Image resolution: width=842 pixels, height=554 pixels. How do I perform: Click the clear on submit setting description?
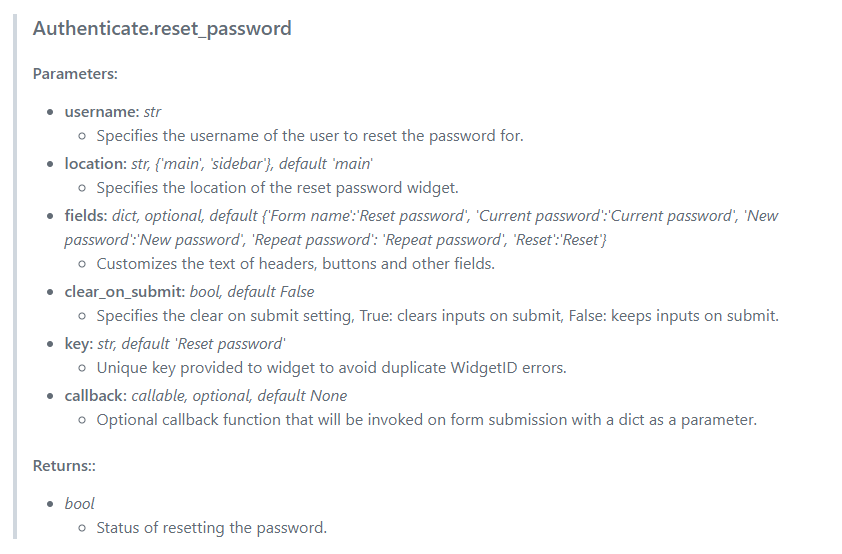[437, 316]
